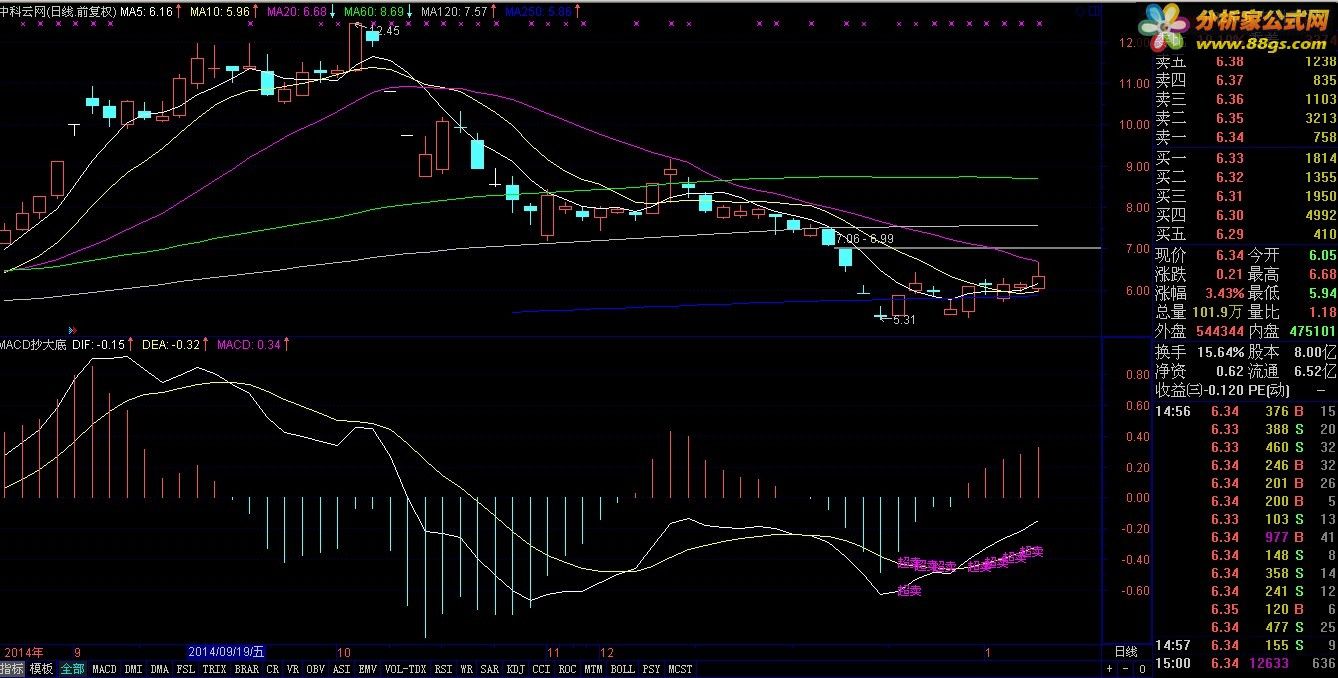Image resolution: width=1338 pixels, height=678 pixels.
Task: Click the small red-blue arrow marker above MACD title
Action: (x=72, y=329)
